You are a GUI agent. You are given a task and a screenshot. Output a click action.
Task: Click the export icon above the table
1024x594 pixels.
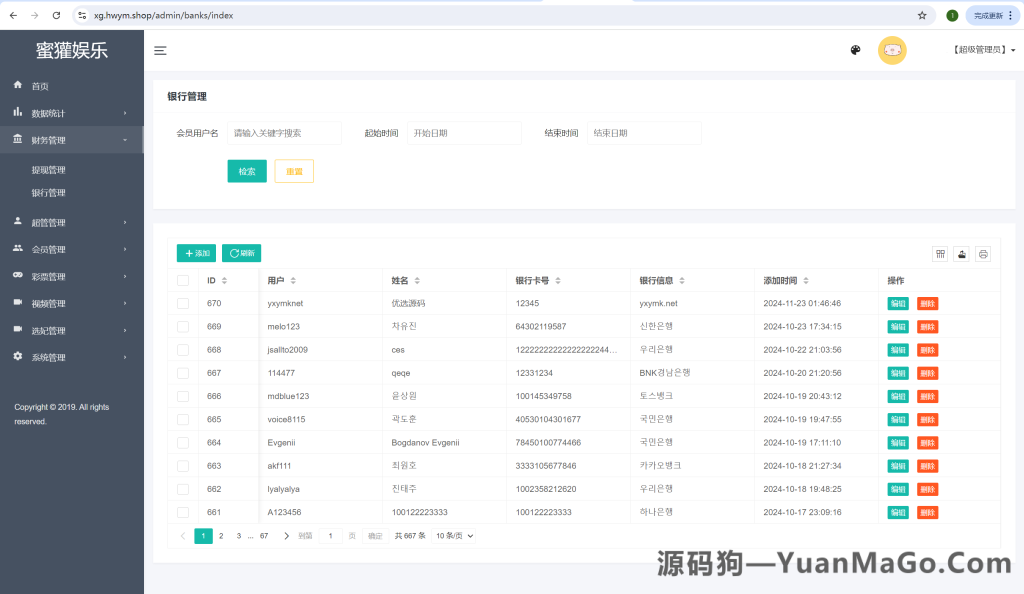pos(961,254)
